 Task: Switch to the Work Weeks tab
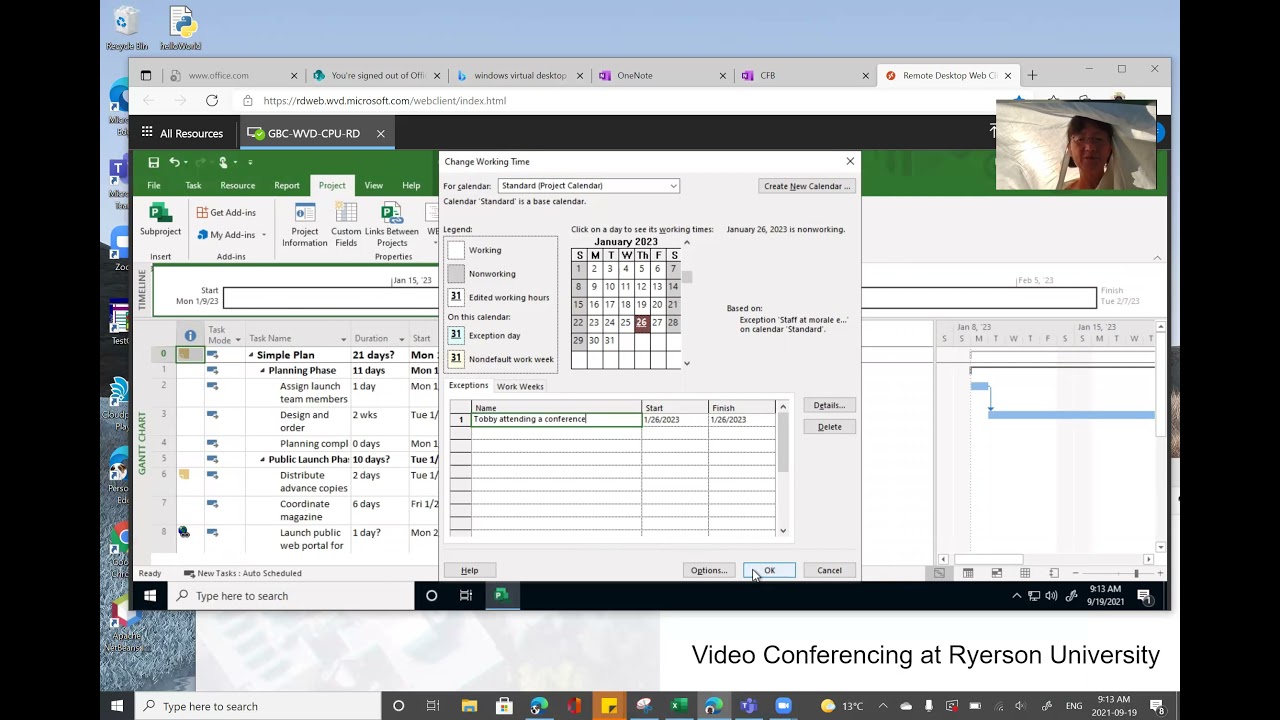pos(520,386)
